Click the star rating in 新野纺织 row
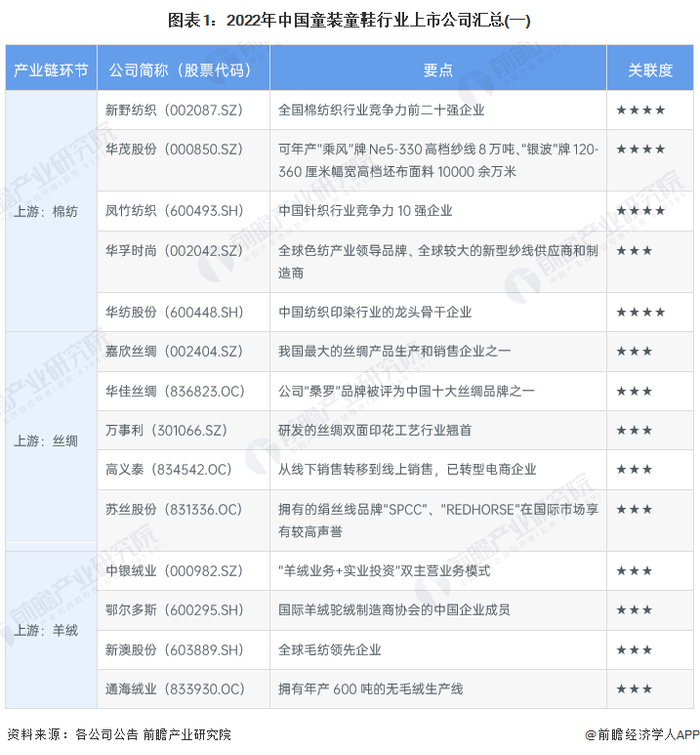Image resolution: width=700 pixels, height=755 pixels. click(641, 110)
